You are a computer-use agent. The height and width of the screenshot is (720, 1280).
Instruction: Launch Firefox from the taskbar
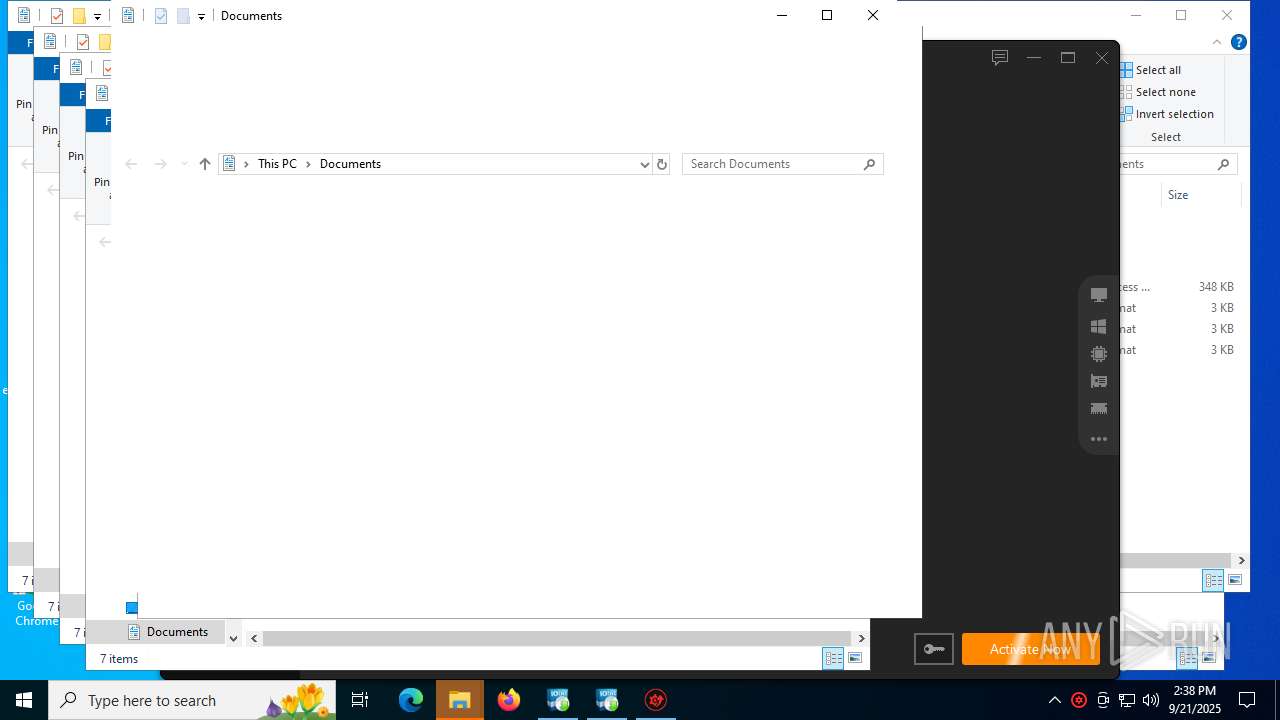click(x=509, y=700)
